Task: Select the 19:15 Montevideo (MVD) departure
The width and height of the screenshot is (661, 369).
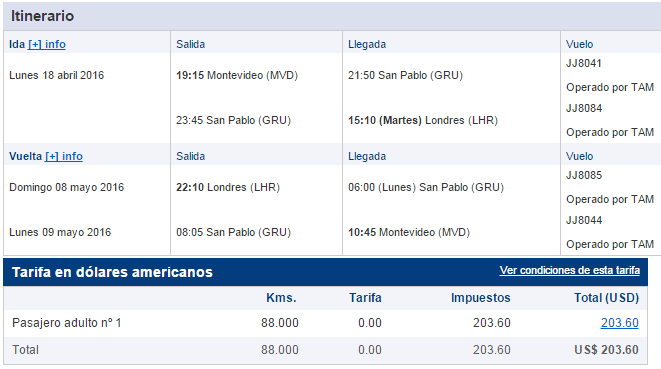Action: coord(237,75)
